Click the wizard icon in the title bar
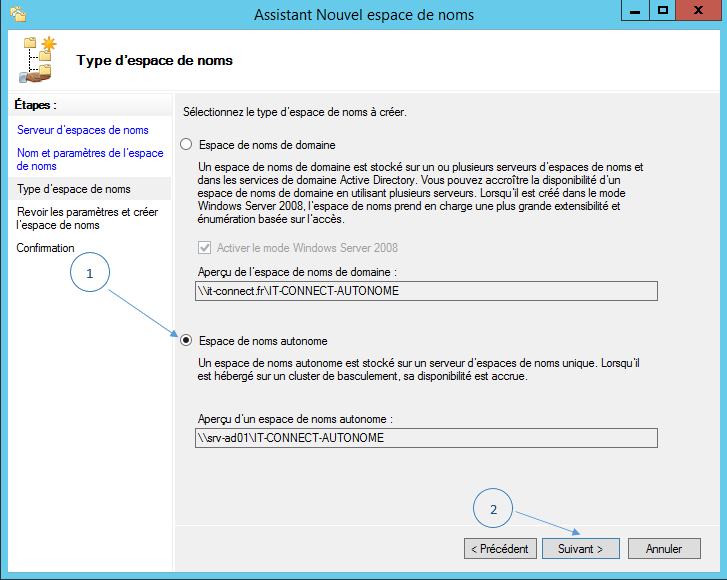 point(18,14)
